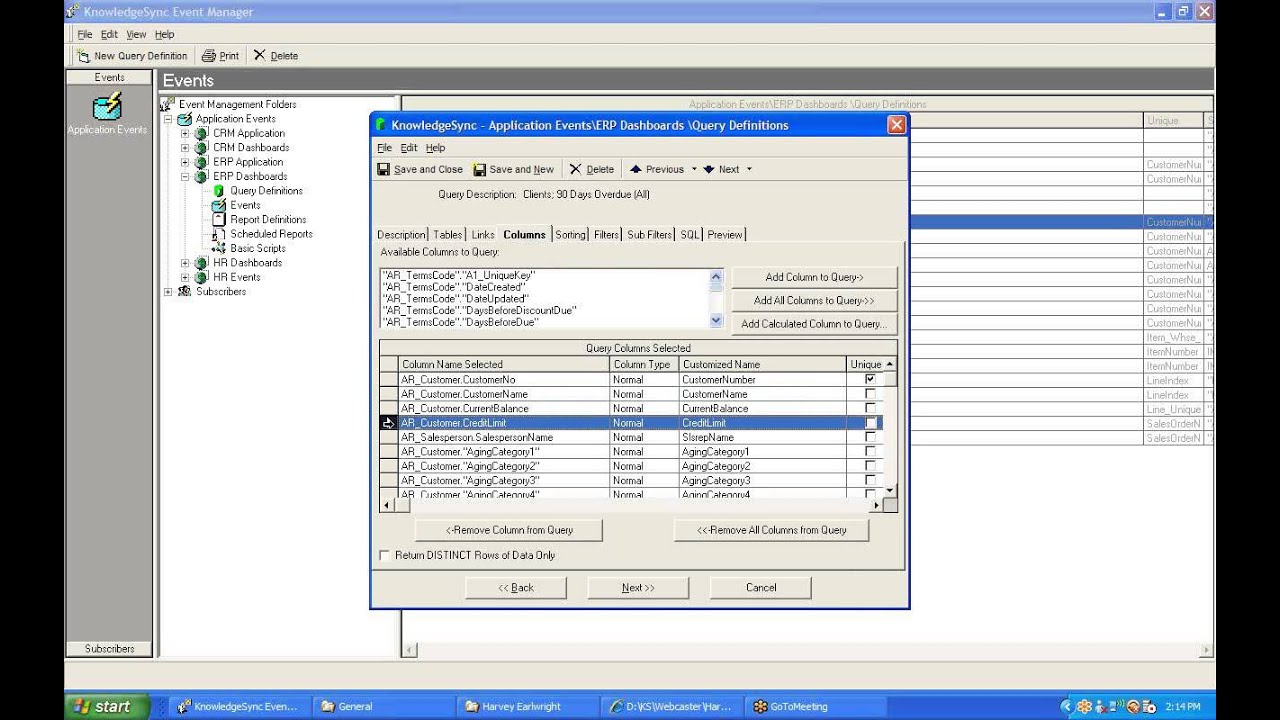The width and height of the screenshot is (1280, 720).
Task: Open the Previous button dropdown arrow
Action: click(x=694, y=169)
